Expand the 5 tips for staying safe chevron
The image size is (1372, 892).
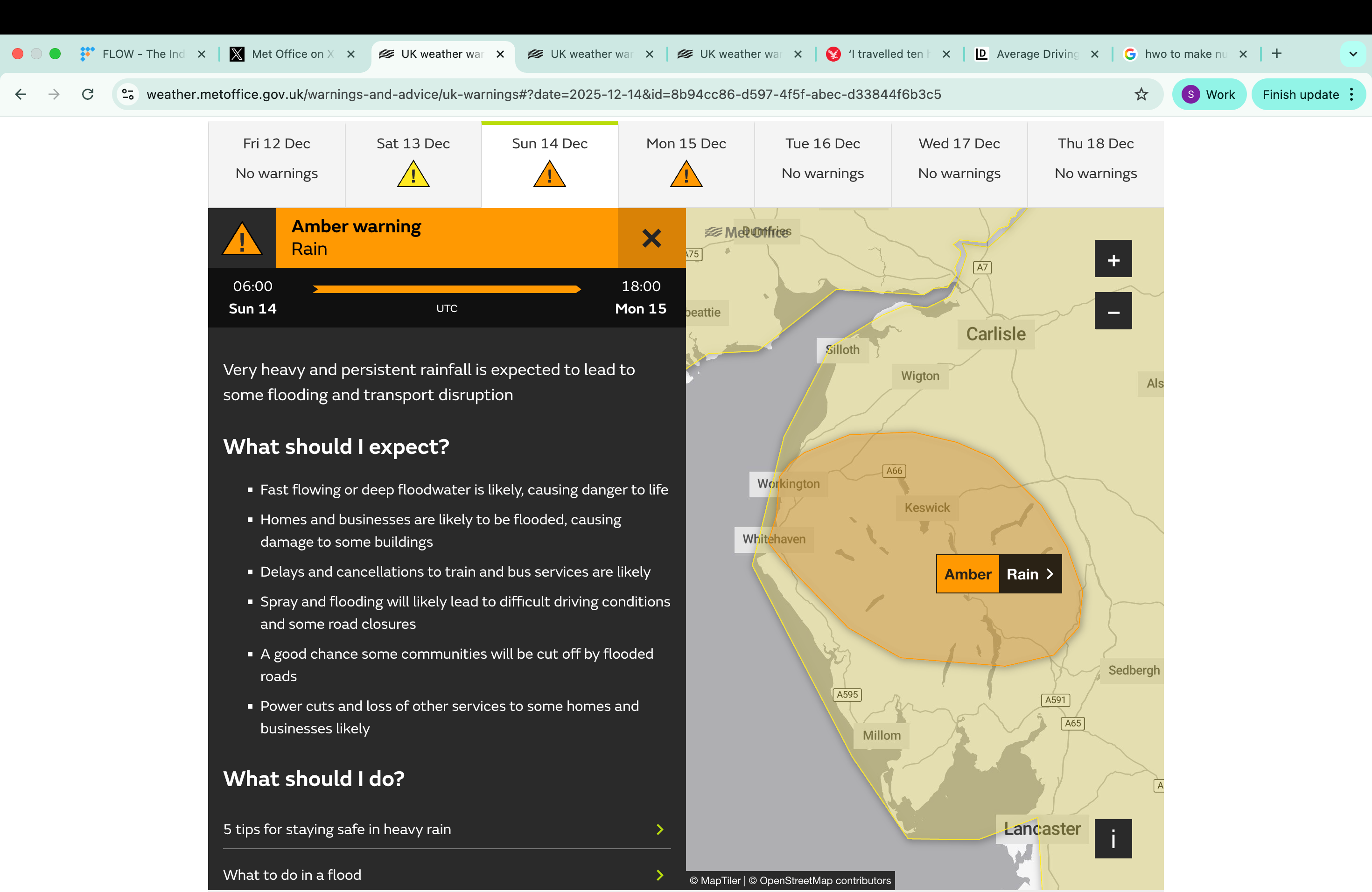click(659, 830)
